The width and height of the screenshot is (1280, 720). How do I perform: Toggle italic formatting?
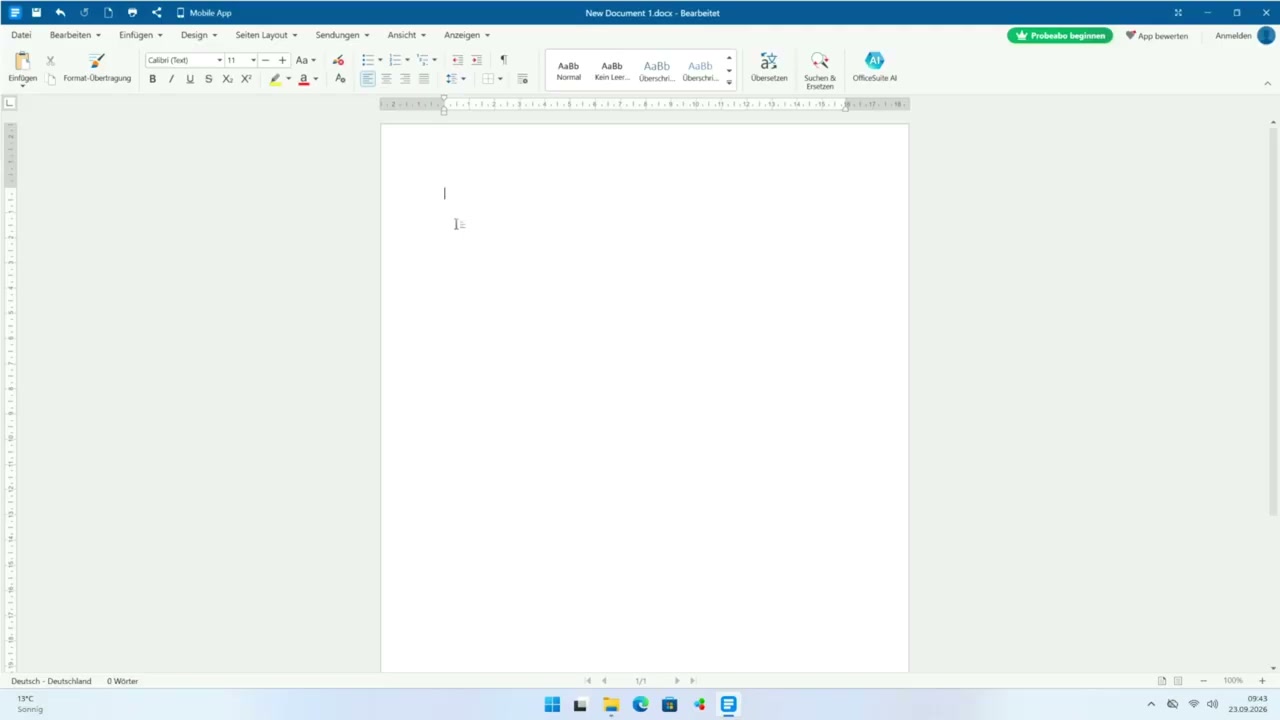point(171,79)
